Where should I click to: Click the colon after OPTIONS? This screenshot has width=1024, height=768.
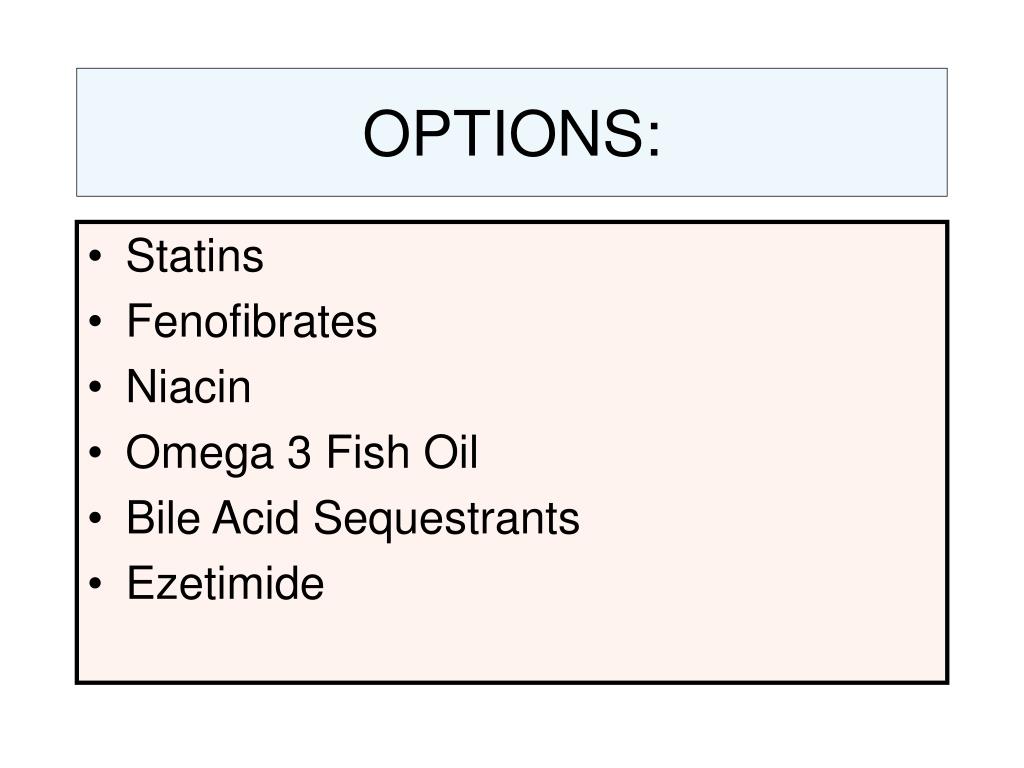(654, 140)
